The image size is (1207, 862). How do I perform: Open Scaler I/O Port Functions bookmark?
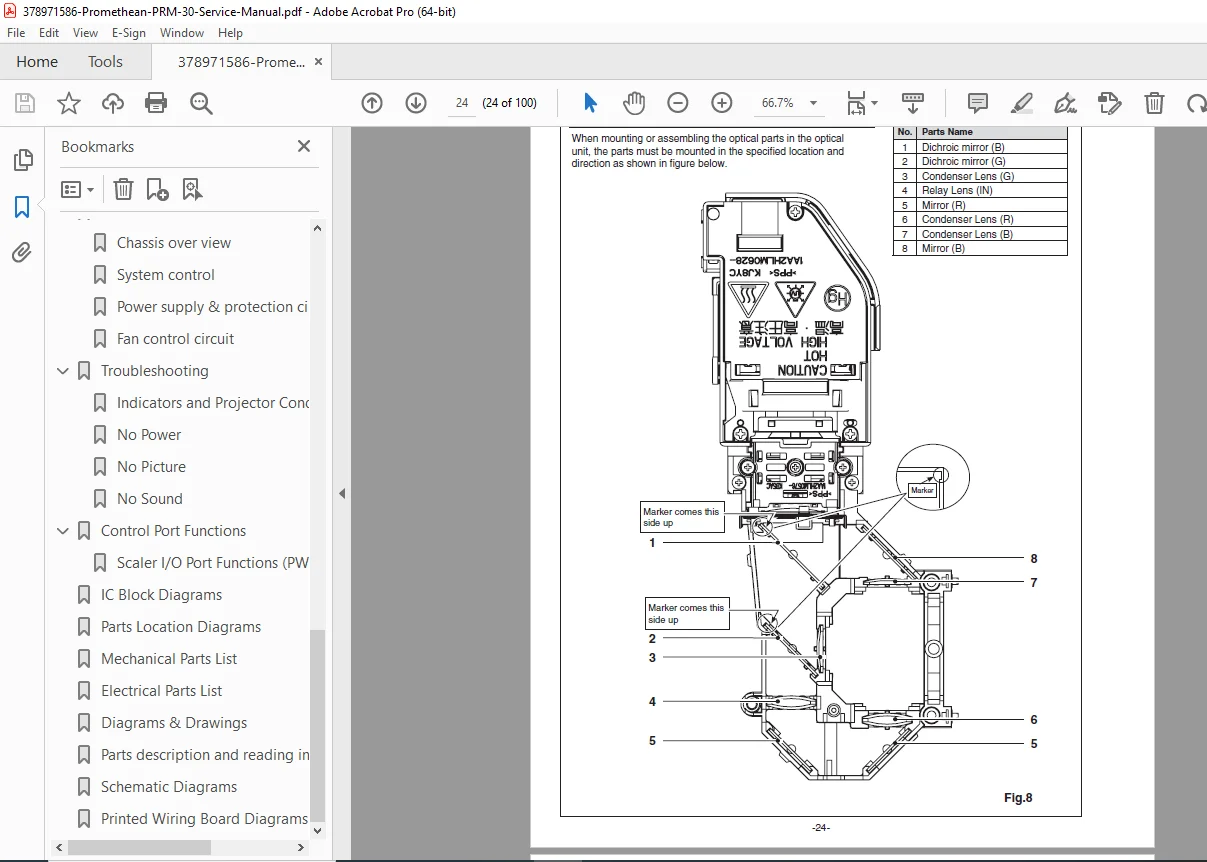pos(213,563)
